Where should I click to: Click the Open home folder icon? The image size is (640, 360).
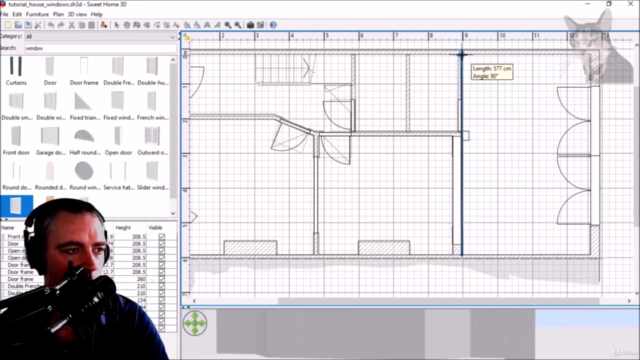coord(18,25)
